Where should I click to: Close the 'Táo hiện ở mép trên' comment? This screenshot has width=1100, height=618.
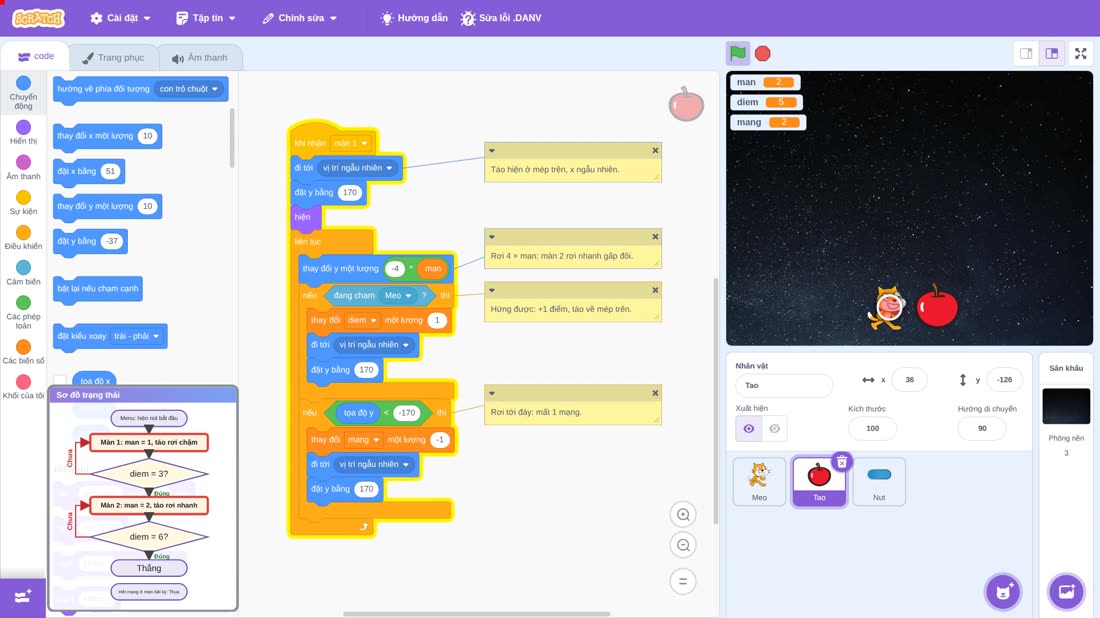point(655,150)
